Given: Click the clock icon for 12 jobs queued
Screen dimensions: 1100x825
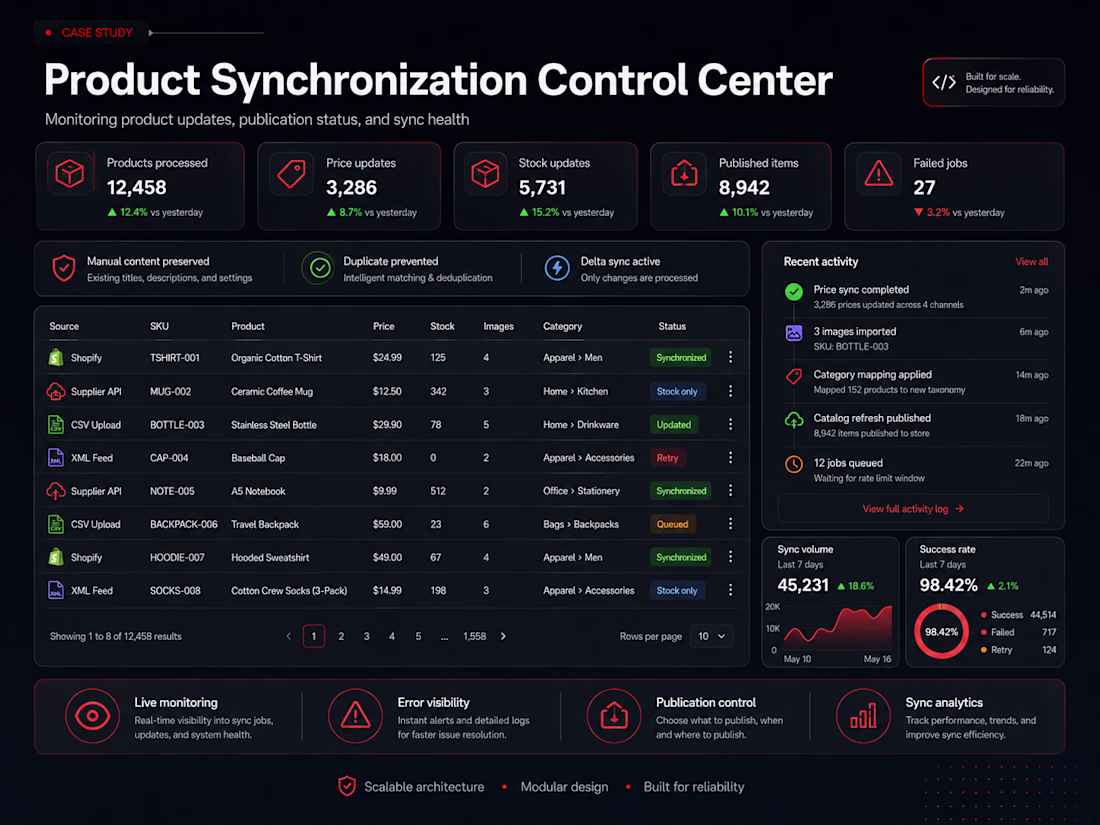Looking at the screenshot, I should 793,464.
